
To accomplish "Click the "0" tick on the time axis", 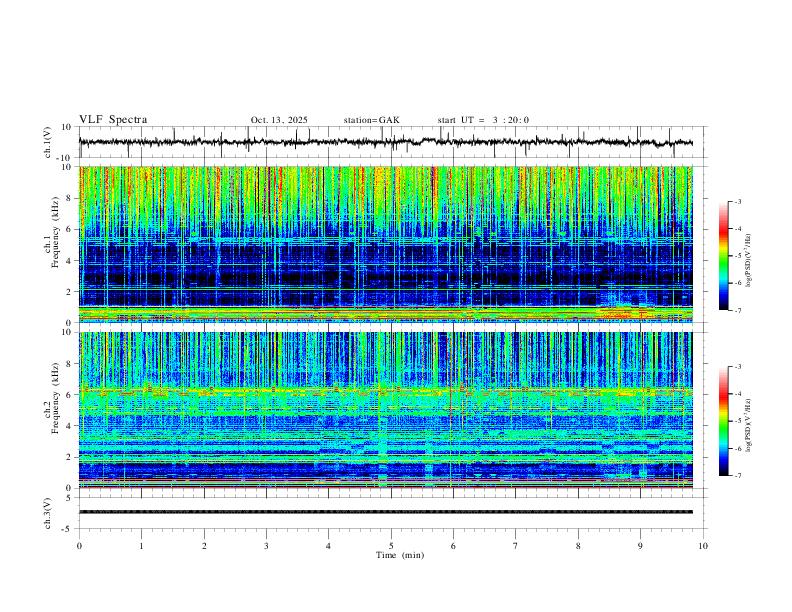I will click(x=79, y=546).
